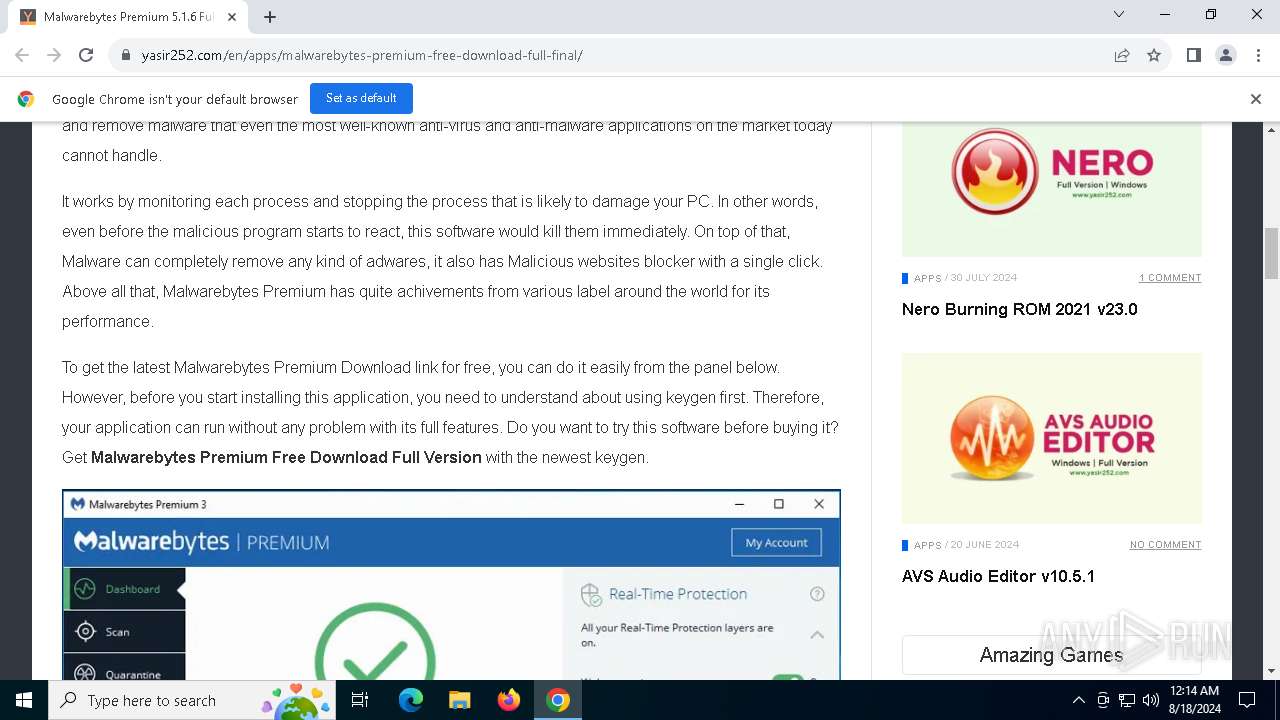This screenshot has height=720, width=1280.
Task: Click page scrollbar down arrow
Action: (x=1272, y=671)
